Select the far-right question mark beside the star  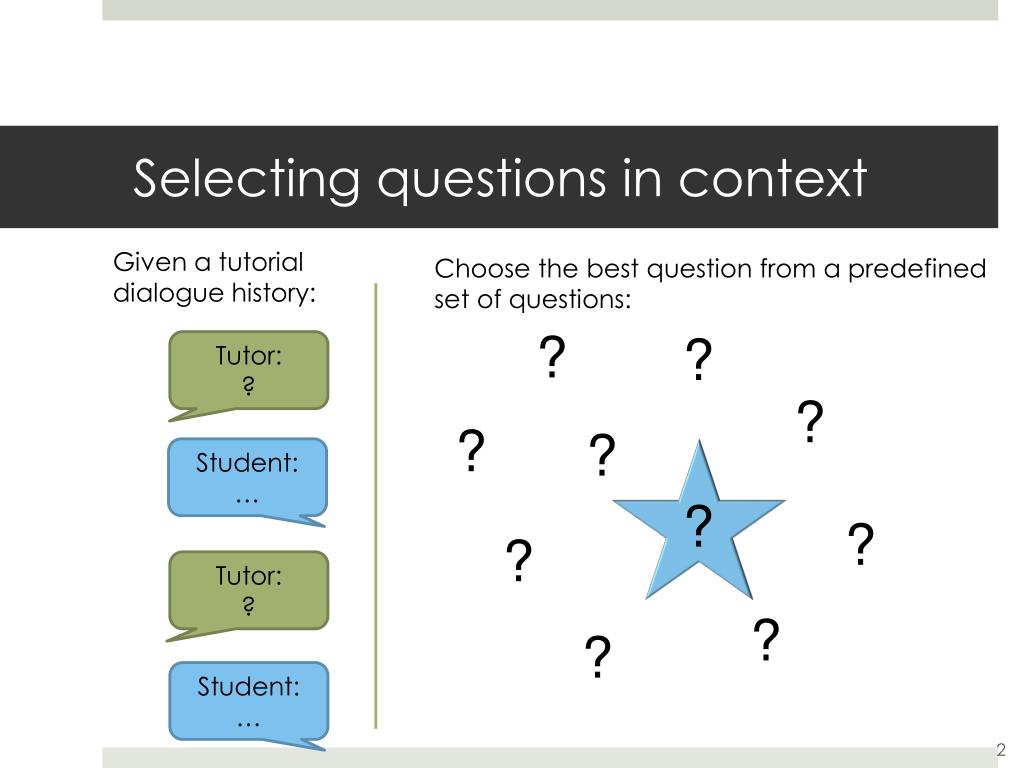point(861,544)
